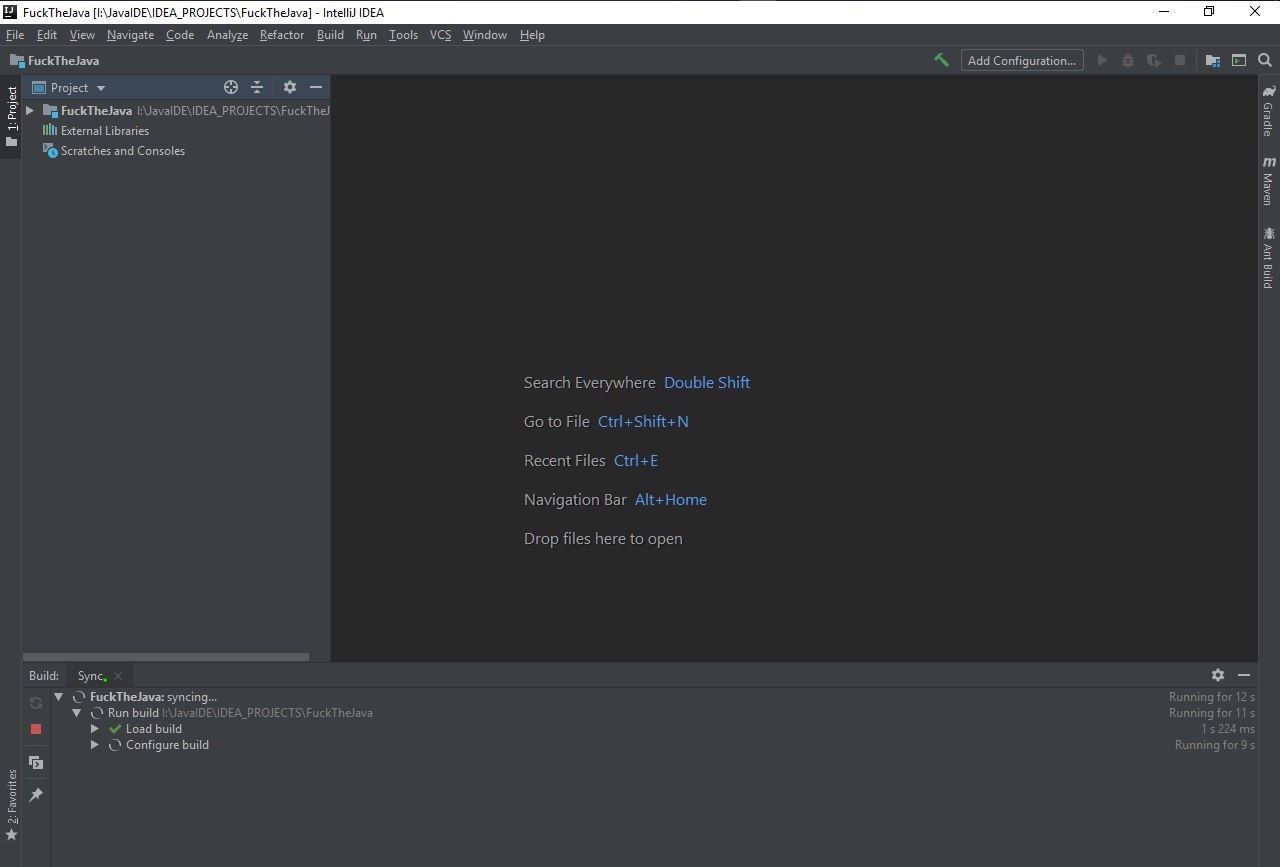Open the Edit menu

(47, 35)
